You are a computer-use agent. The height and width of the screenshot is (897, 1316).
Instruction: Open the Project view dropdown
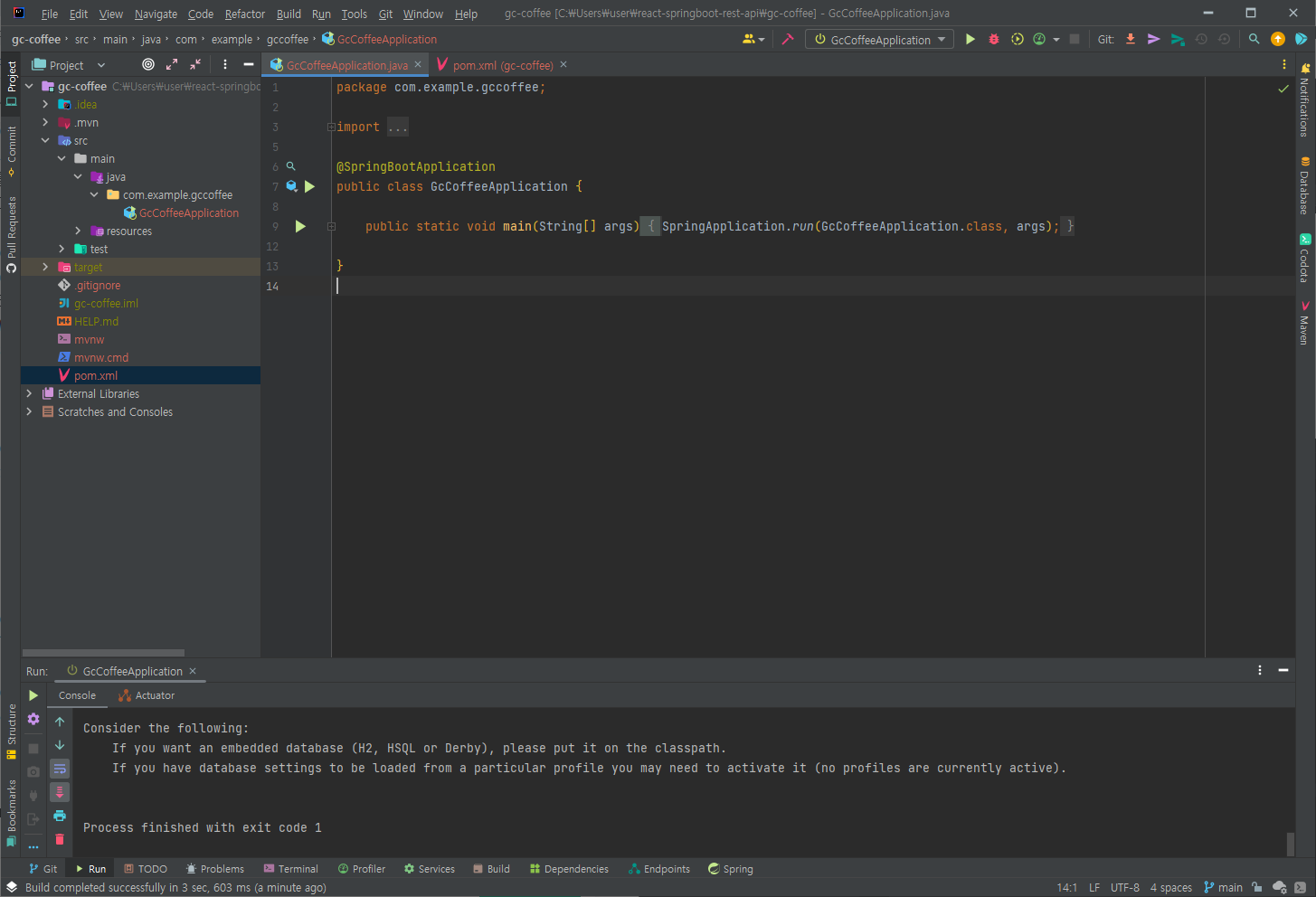tap(70, 65)
